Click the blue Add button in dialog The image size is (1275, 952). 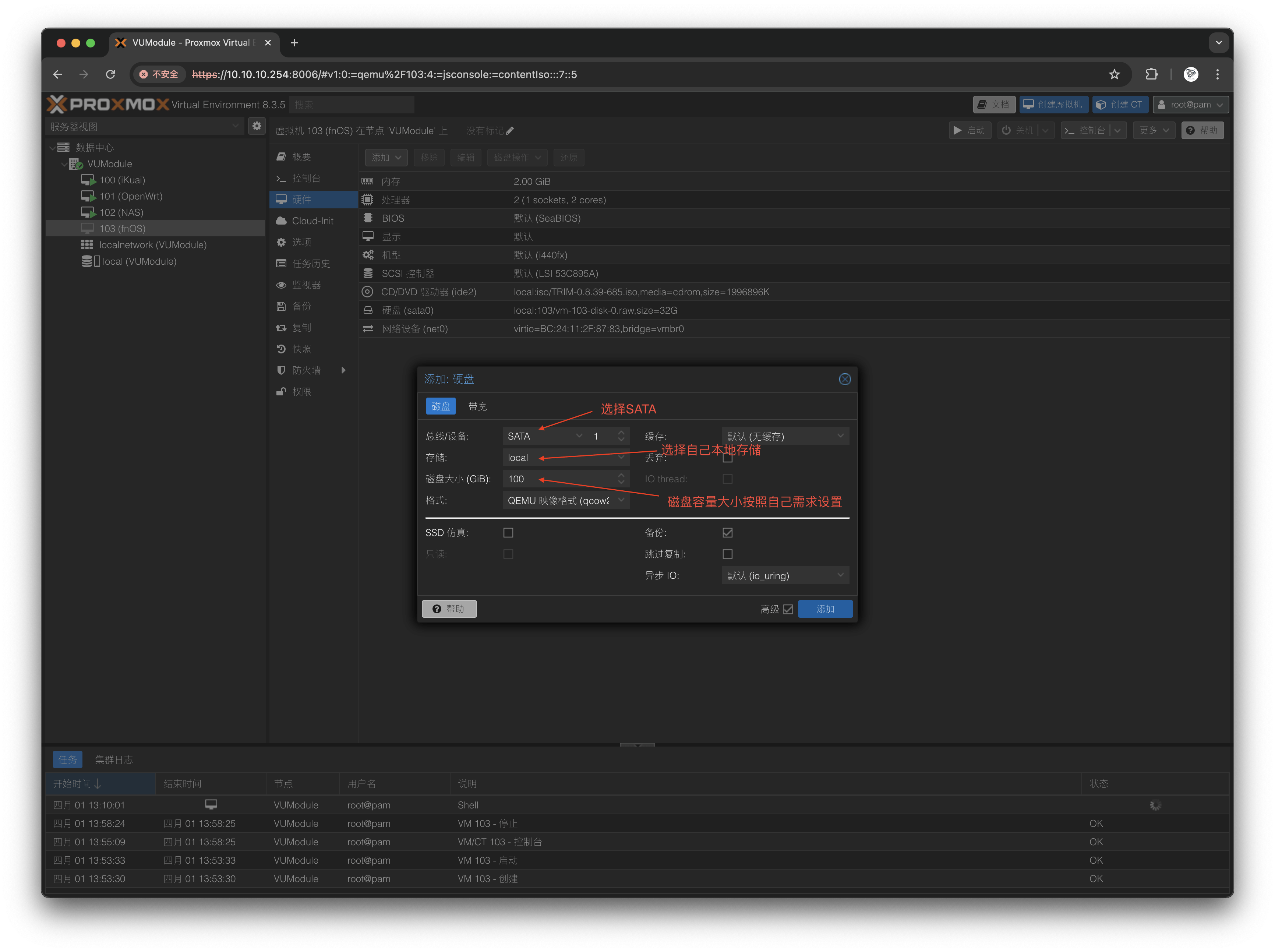[x=824, y=609]
